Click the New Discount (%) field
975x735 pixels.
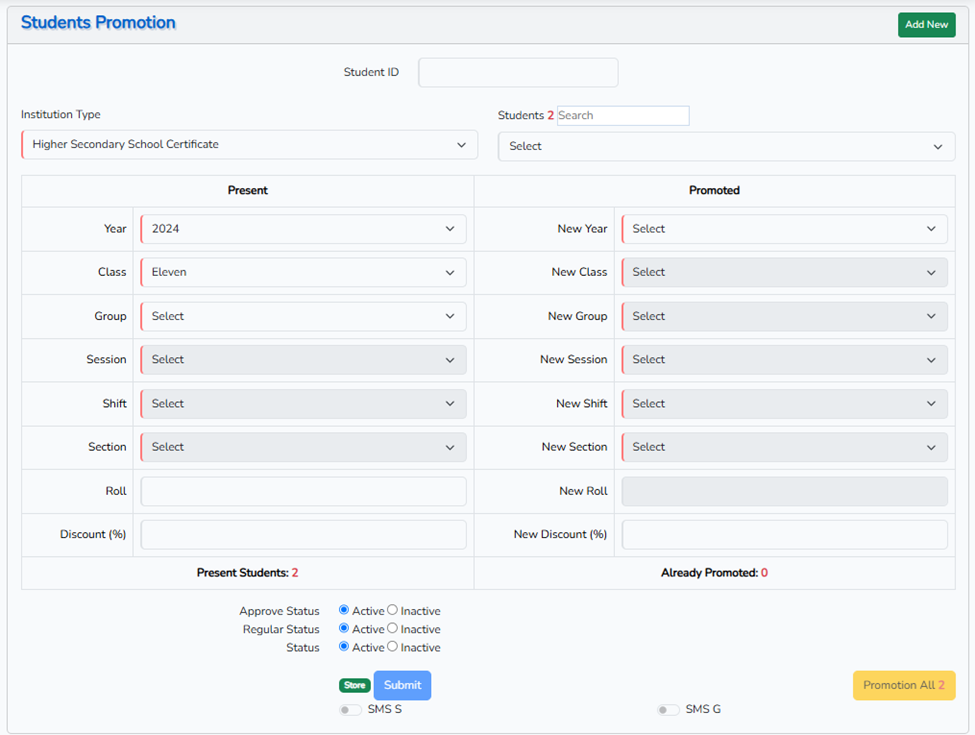[x=784, y=535]
